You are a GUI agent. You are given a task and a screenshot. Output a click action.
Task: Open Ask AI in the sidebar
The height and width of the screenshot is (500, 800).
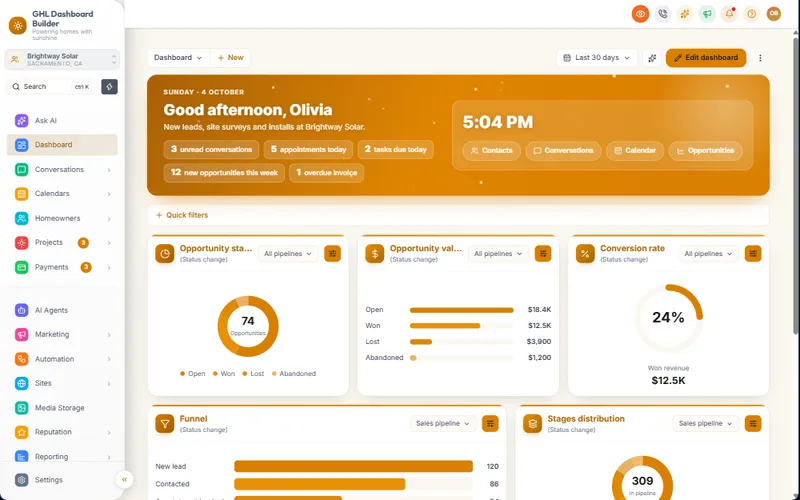62,120
